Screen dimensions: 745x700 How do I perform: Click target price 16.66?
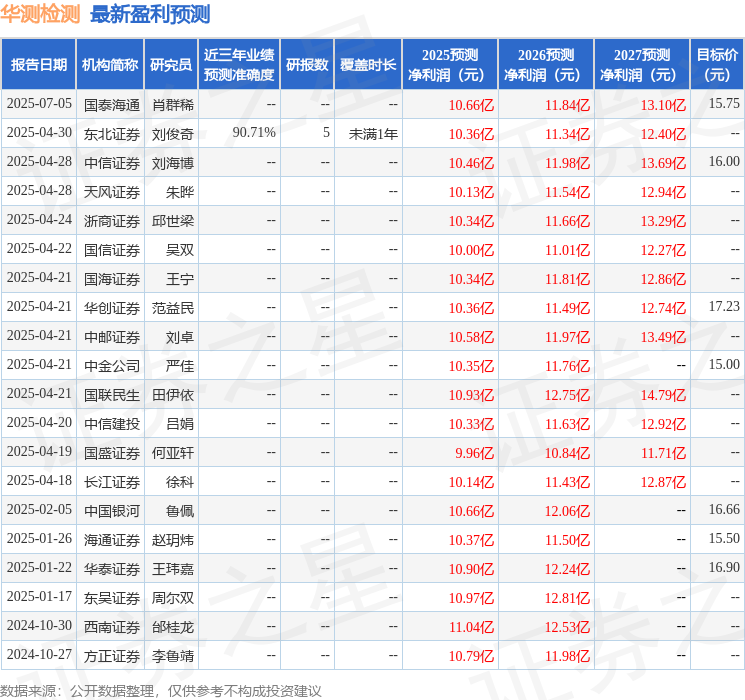pos(724,509)
